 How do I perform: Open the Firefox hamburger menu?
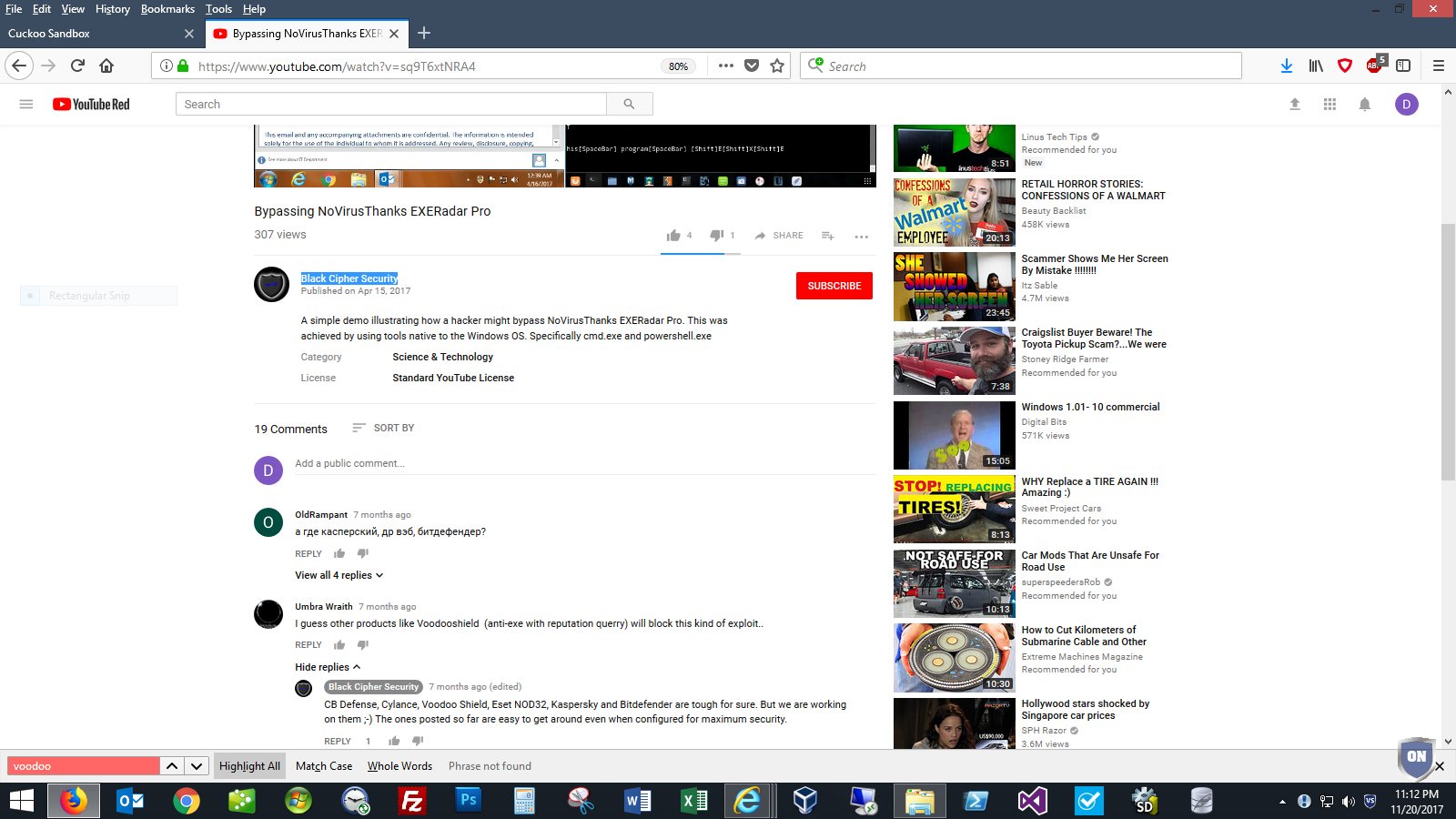tap(1439, 66)
